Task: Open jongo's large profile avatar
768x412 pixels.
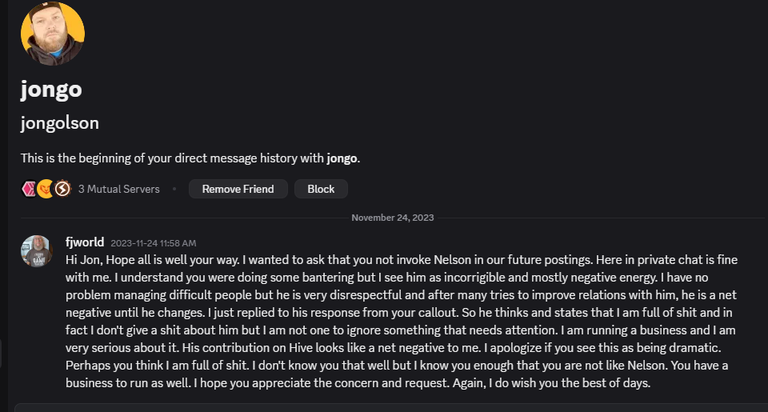Action: 52,33
